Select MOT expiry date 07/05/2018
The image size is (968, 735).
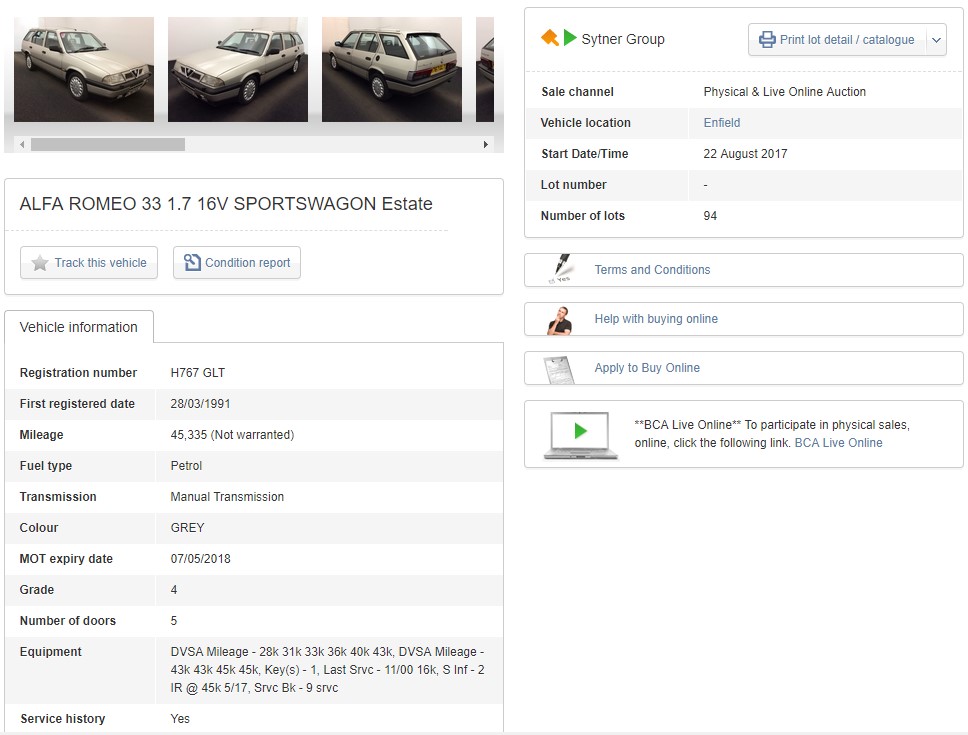tap(200, 559)
